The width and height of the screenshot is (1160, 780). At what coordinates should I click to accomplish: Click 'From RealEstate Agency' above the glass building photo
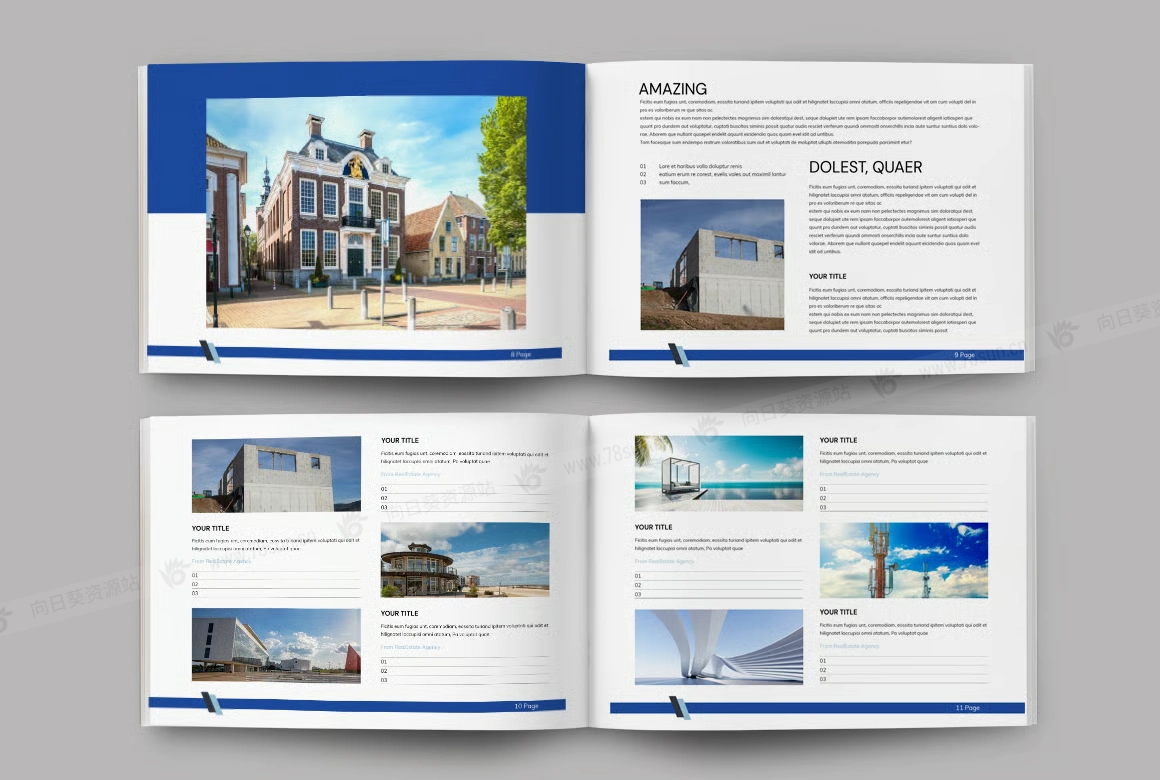click(221, 561)
